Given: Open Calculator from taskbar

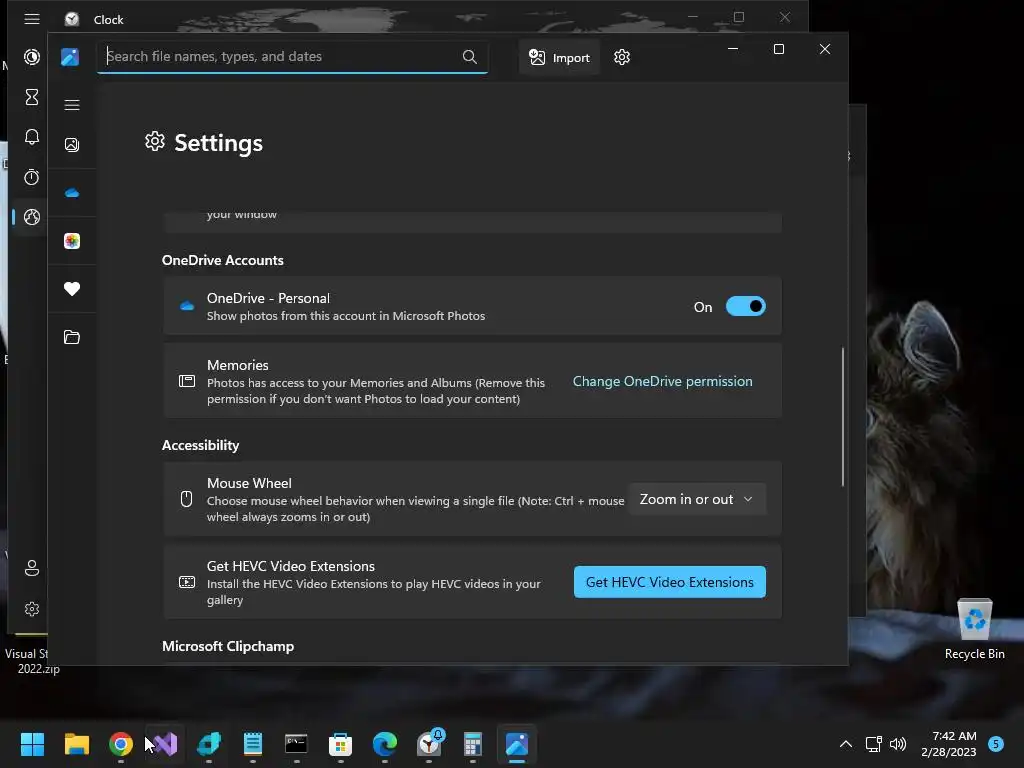Looking at the screenshot, I should click(473, 744).
